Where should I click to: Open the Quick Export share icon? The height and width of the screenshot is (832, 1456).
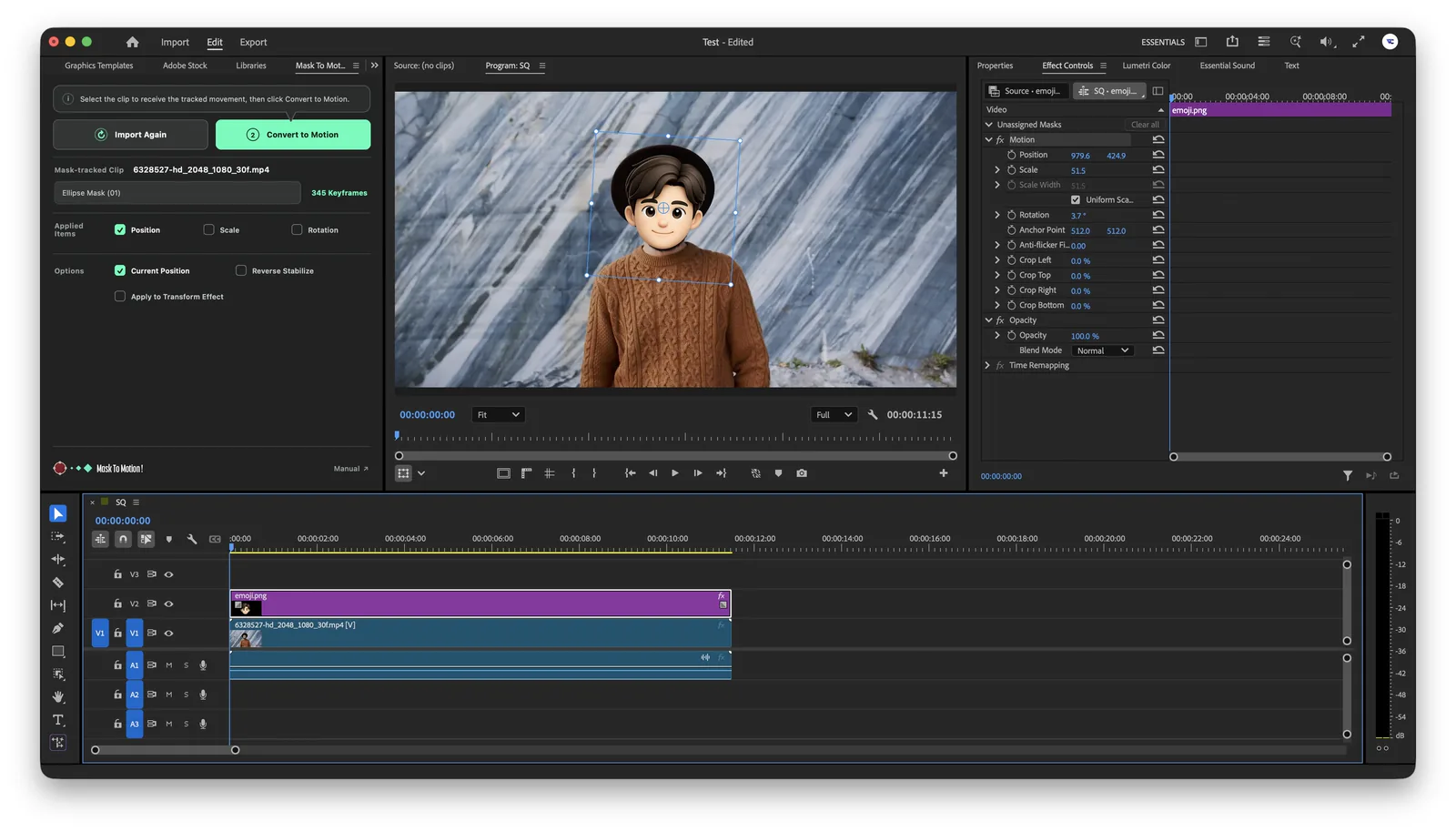tap(1232, 42)
